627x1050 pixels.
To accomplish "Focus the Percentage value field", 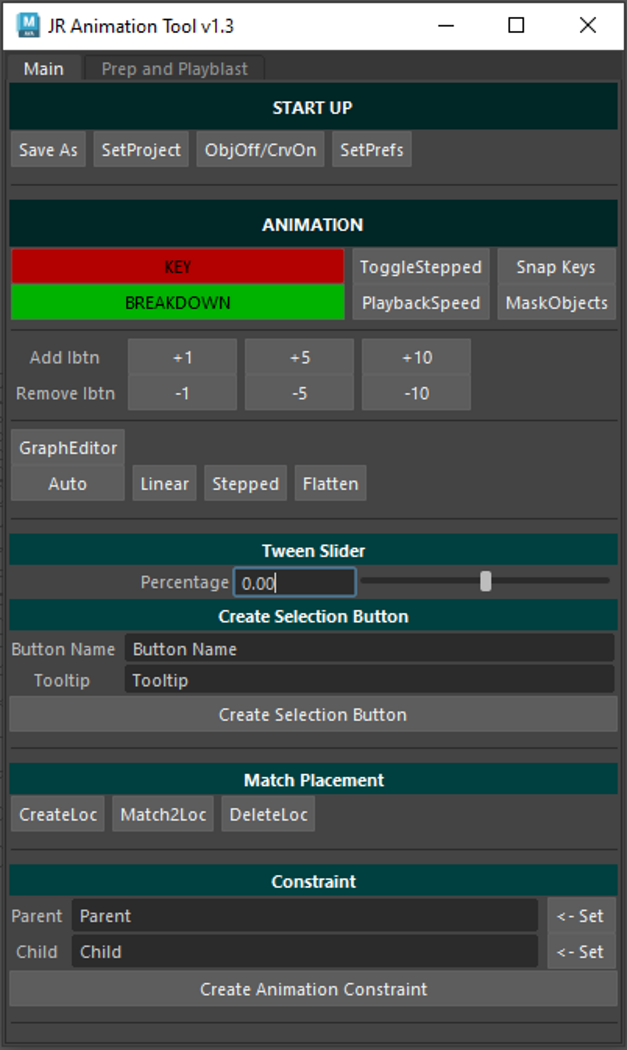I will 294,583.
